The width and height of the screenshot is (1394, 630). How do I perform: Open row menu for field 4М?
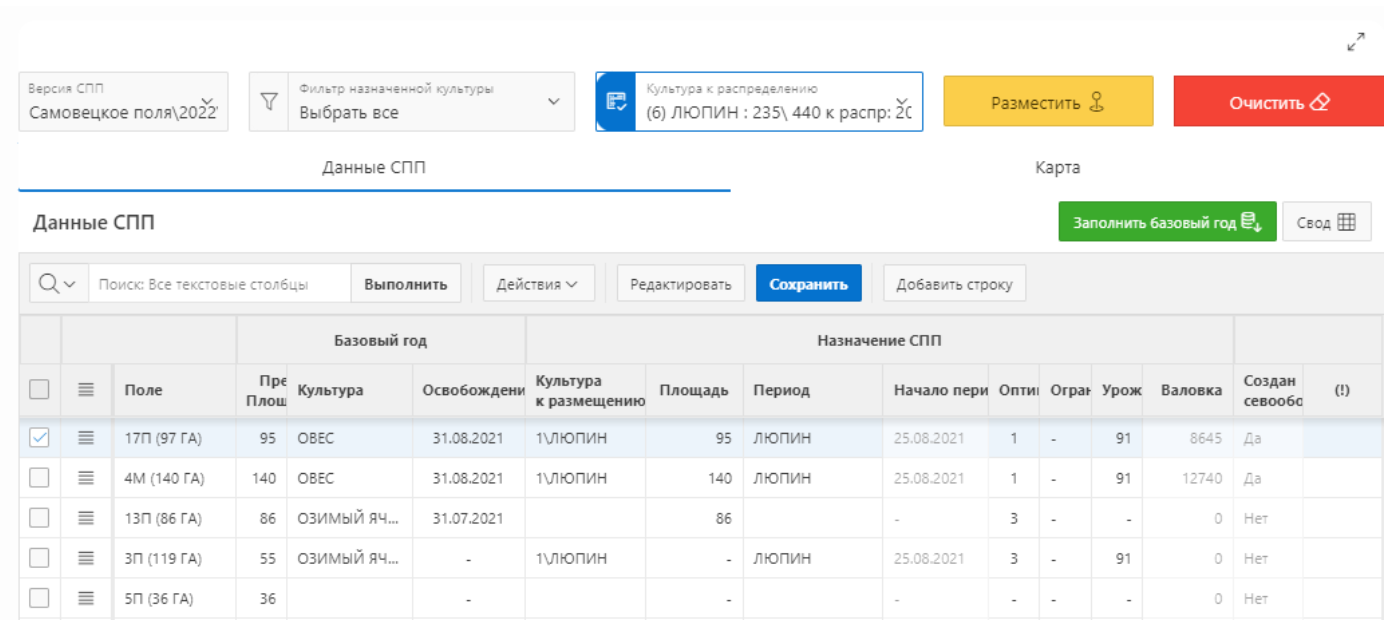(x=86, y=478)
